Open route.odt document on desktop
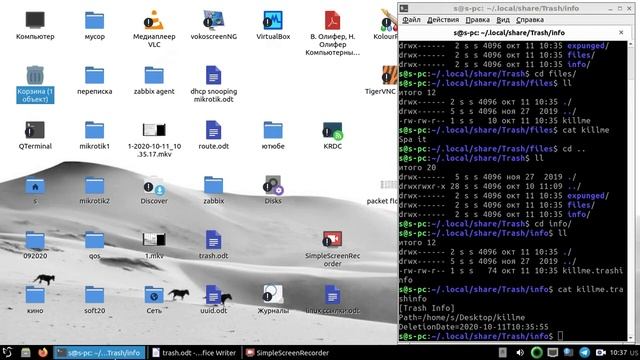 click(213, 135)
